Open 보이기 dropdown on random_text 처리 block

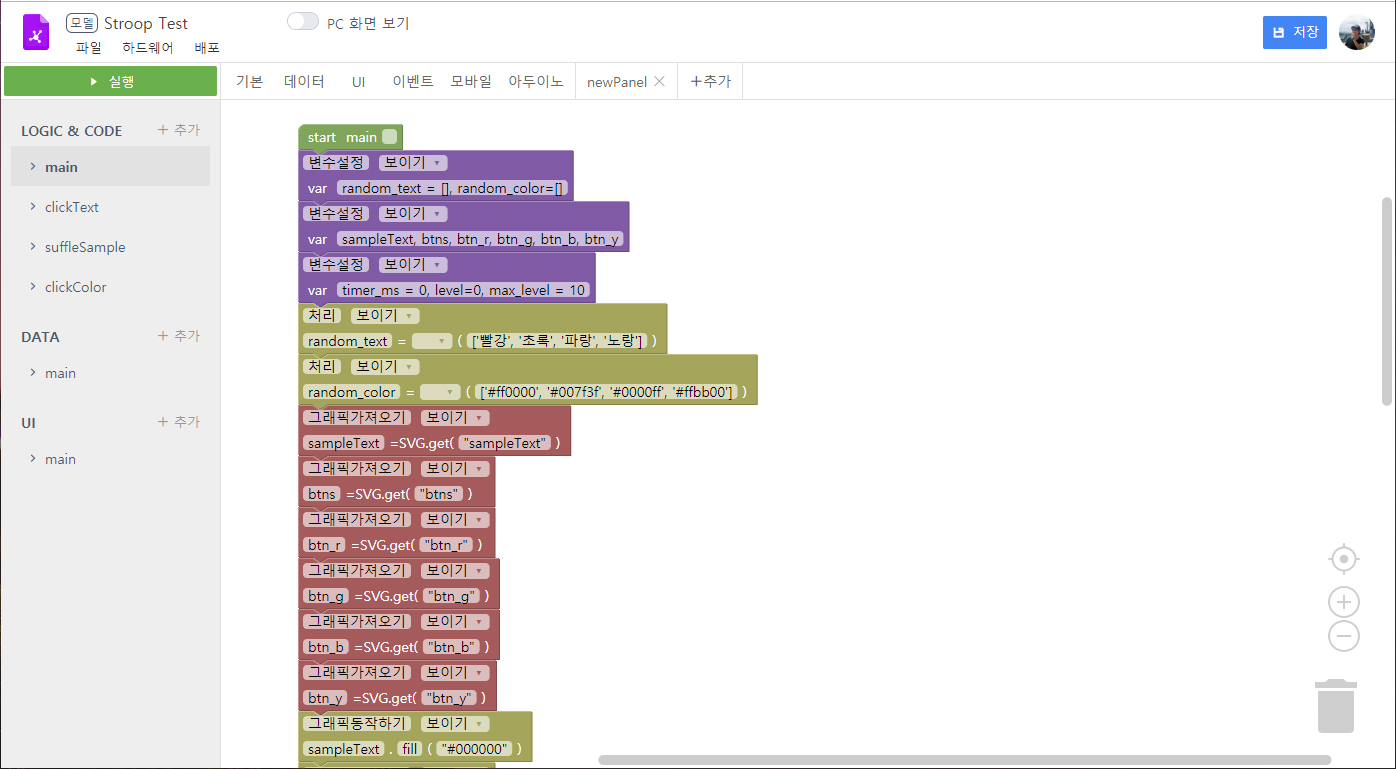tap(385, 315)
